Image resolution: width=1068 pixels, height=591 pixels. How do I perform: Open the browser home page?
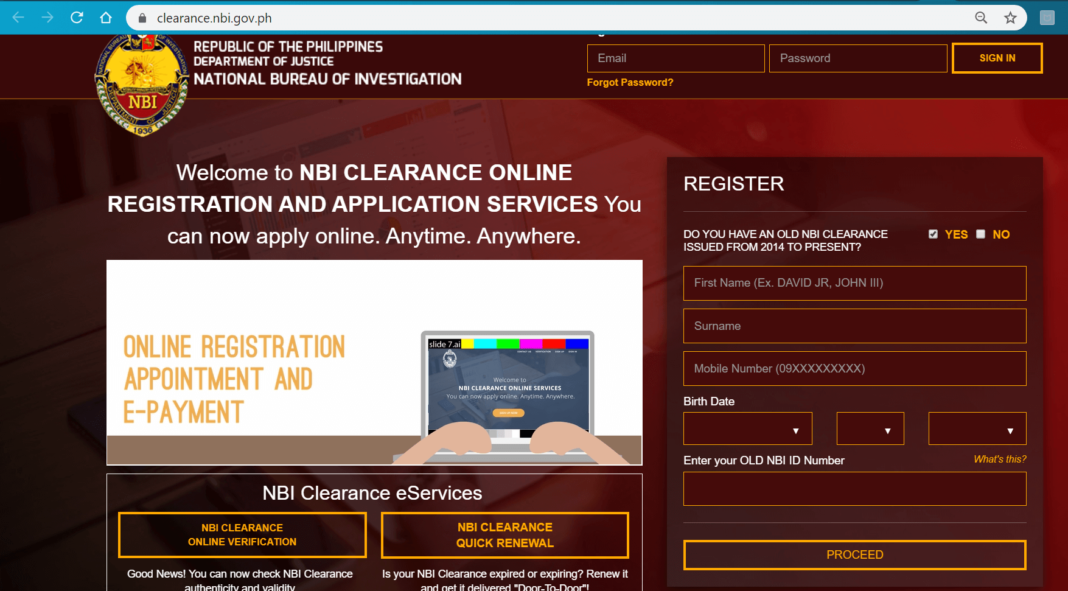click(104, 17)
